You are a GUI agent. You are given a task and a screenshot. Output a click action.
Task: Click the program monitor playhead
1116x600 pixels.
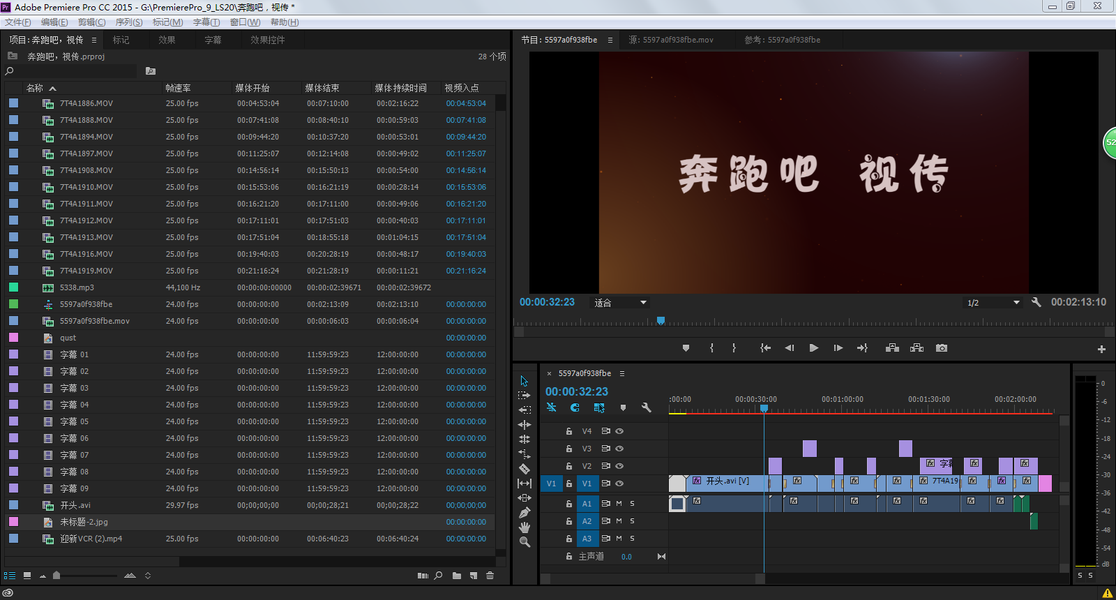click(x=660, y=321)
